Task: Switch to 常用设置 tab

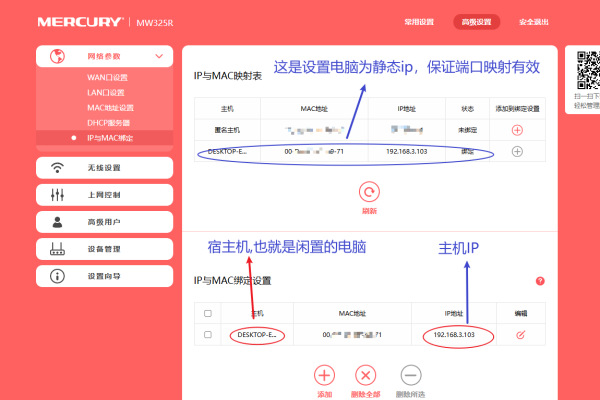Action: [419, 22]
